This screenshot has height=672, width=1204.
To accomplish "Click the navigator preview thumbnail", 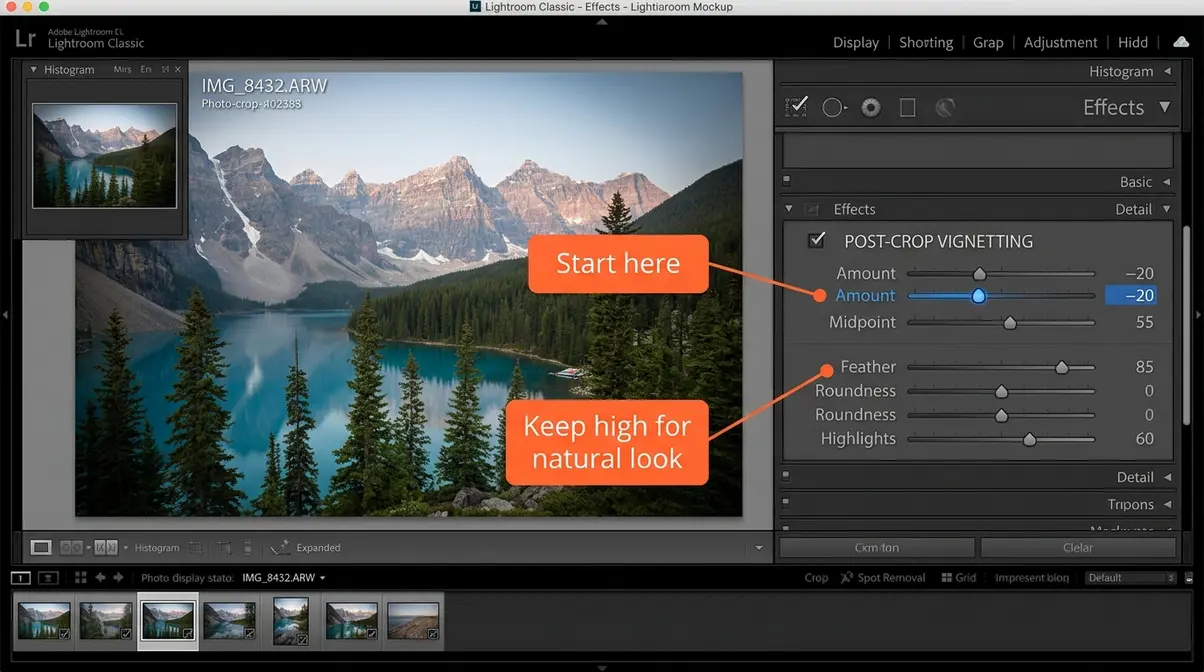I will (105, 156).
